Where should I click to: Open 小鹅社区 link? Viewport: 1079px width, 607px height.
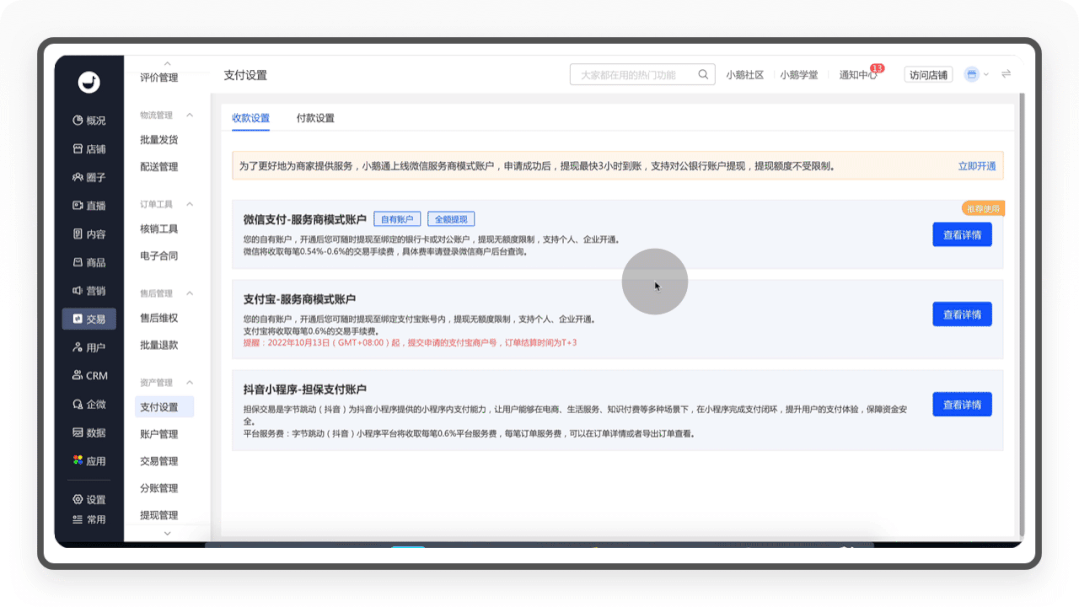[x=745, y=74]
